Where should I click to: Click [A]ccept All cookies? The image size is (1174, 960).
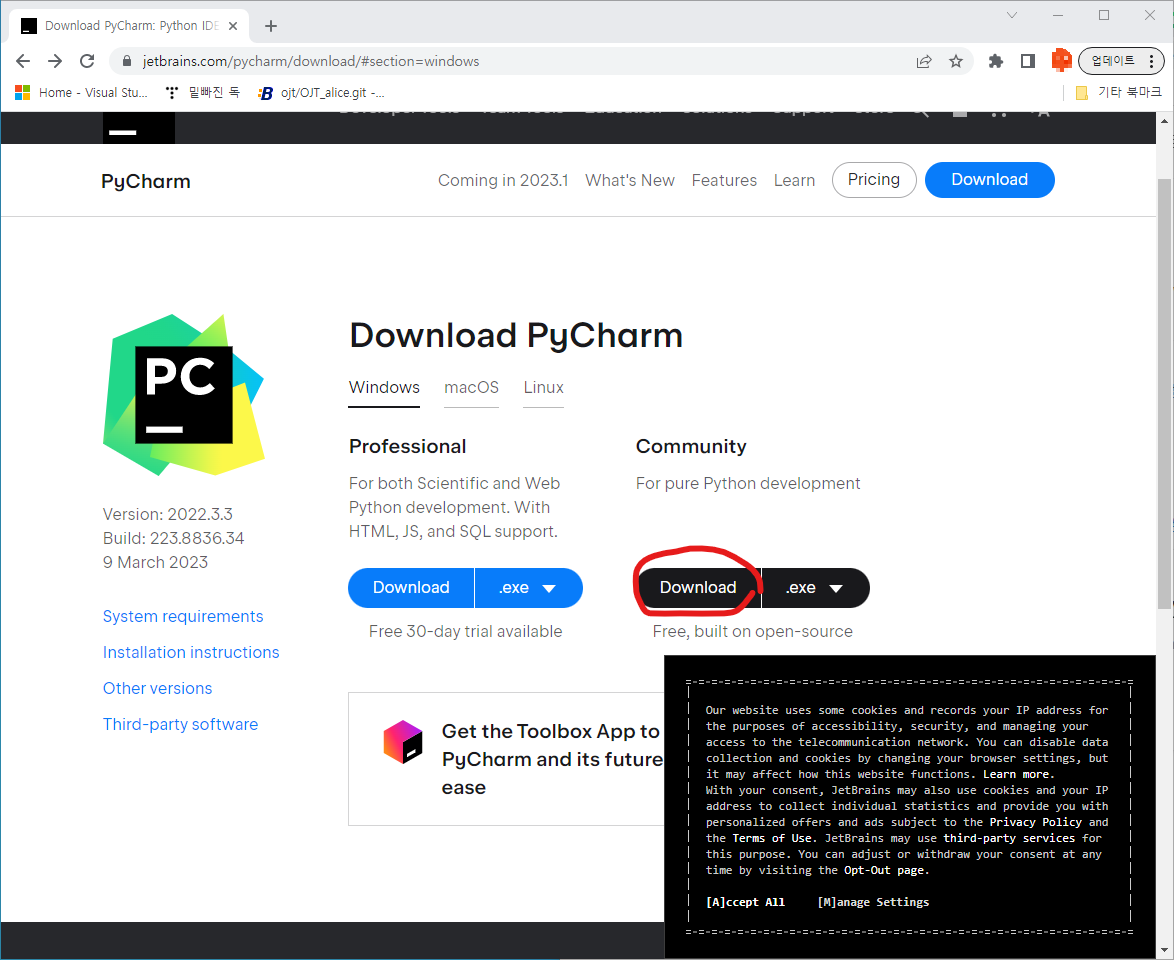tap(745, 902)
